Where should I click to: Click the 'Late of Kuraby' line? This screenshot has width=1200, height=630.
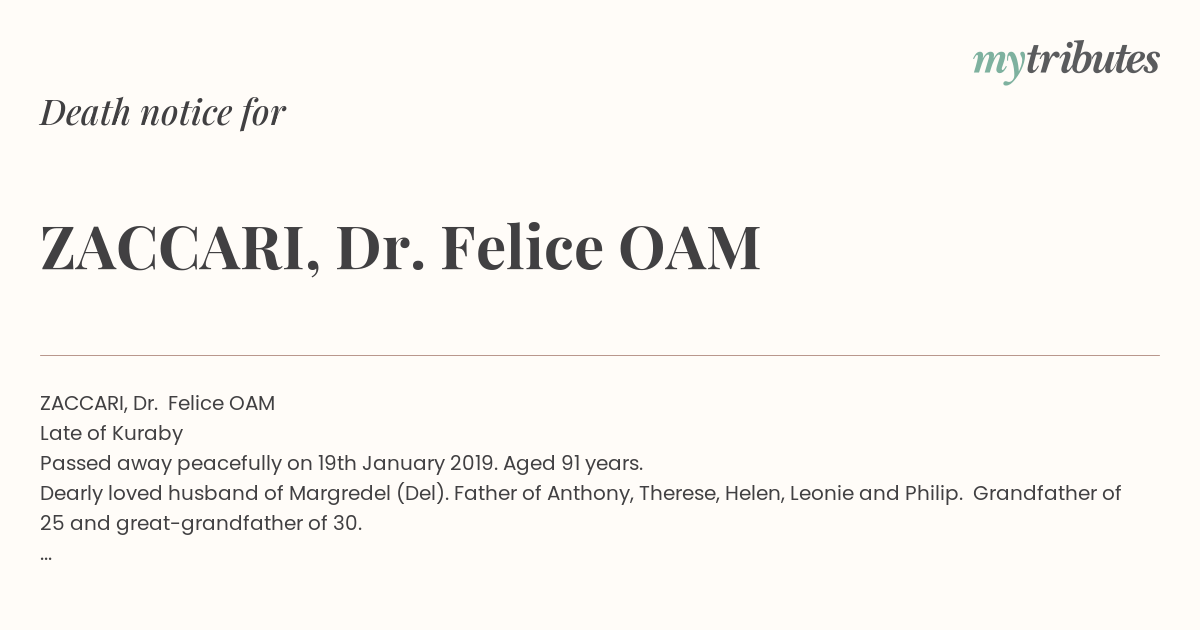(x=111, y=434)
